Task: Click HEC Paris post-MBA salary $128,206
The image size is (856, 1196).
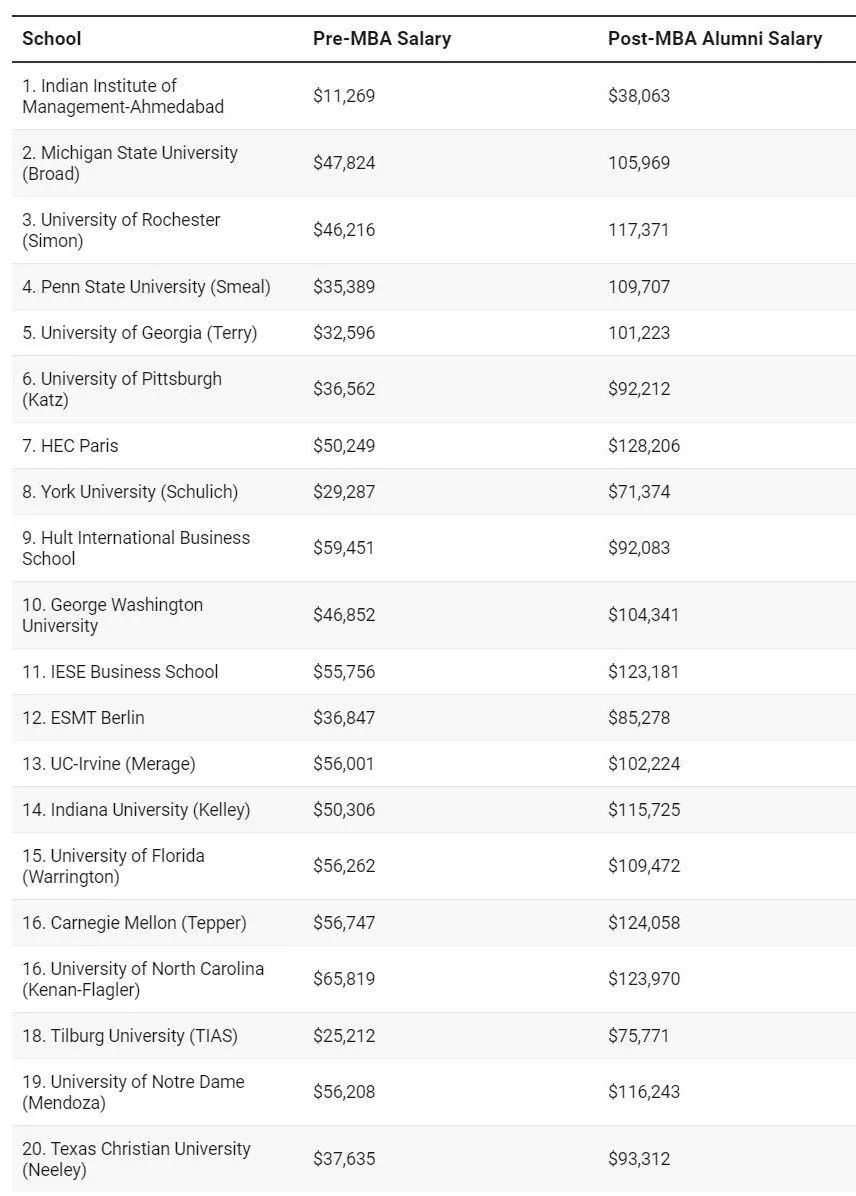Action: click(x=643, y=446)
